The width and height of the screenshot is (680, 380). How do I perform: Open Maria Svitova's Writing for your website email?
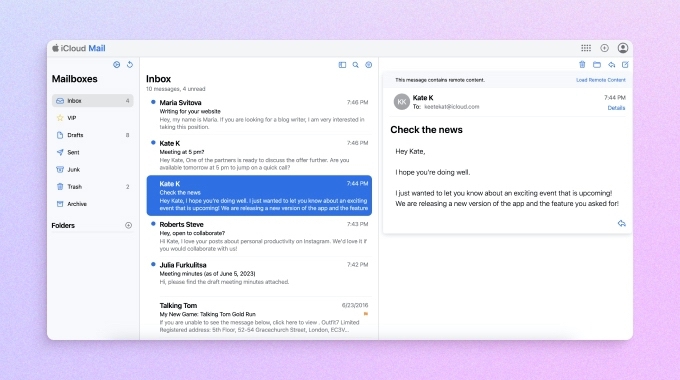click(259, 115)
